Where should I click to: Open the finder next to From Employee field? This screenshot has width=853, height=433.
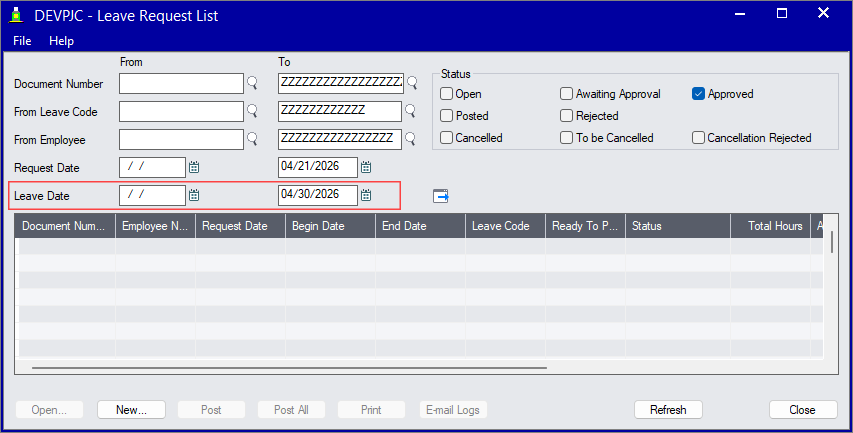pyautogui.click(x=253, y=139)
